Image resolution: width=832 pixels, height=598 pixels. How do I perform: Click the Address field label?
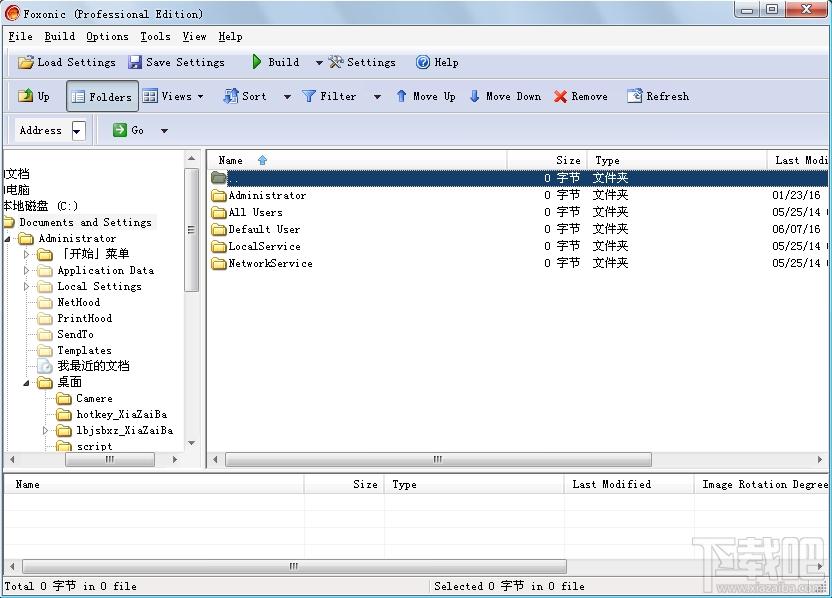pos(41,131)
